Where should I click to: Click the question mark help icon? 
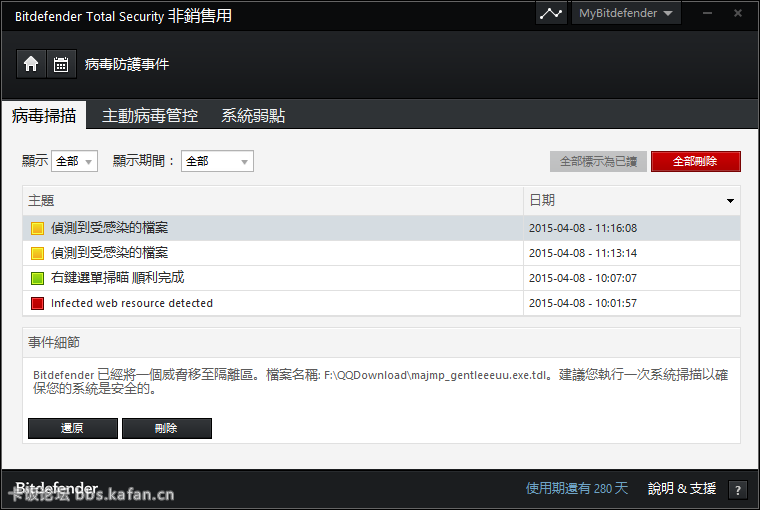[738, 490]
